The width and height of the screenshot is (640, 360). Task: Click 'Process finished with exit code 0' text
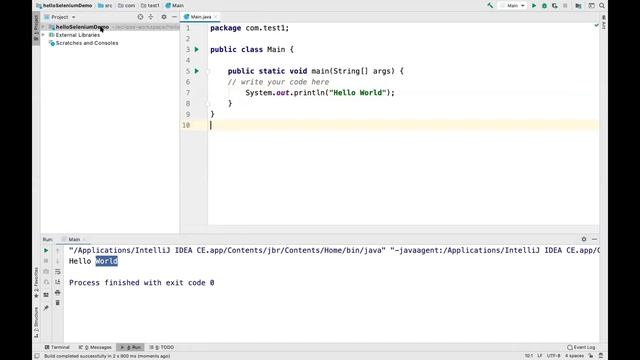coord(142,283)
